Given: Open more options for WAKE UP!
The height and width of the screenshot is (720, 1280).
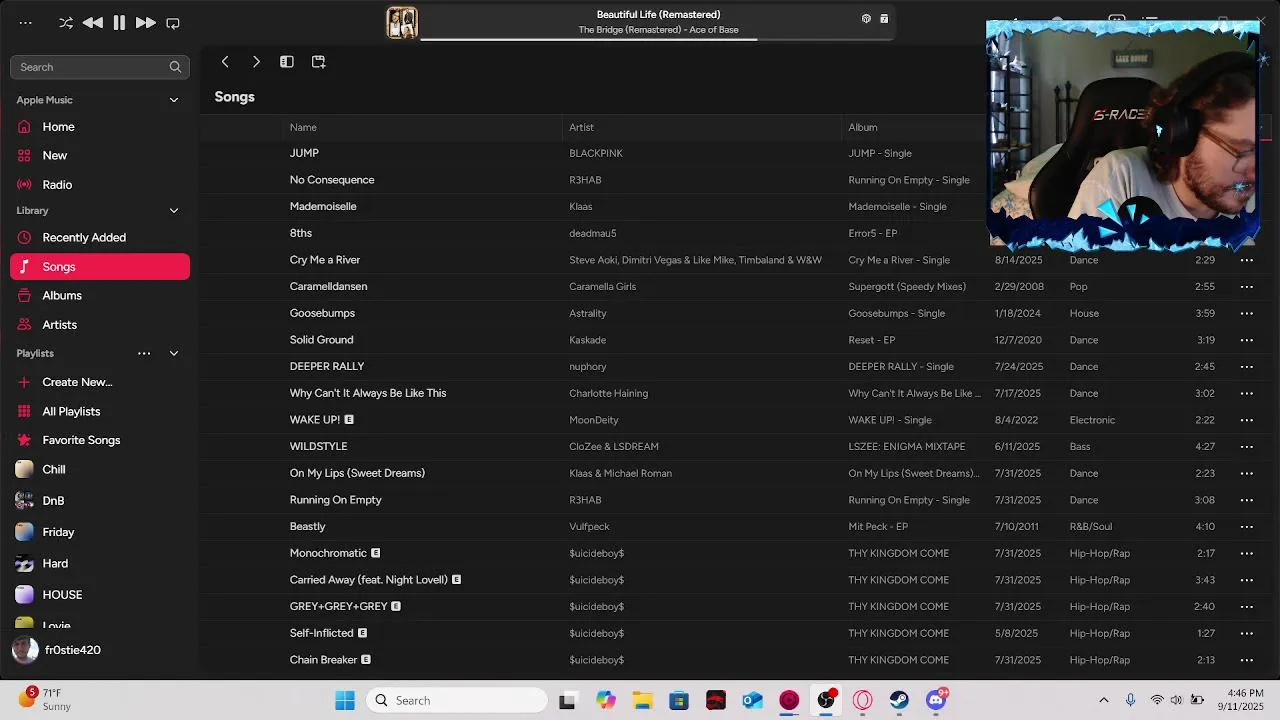Looking at the screenshot, I should pyautogui.click(x=1247, y=420).
